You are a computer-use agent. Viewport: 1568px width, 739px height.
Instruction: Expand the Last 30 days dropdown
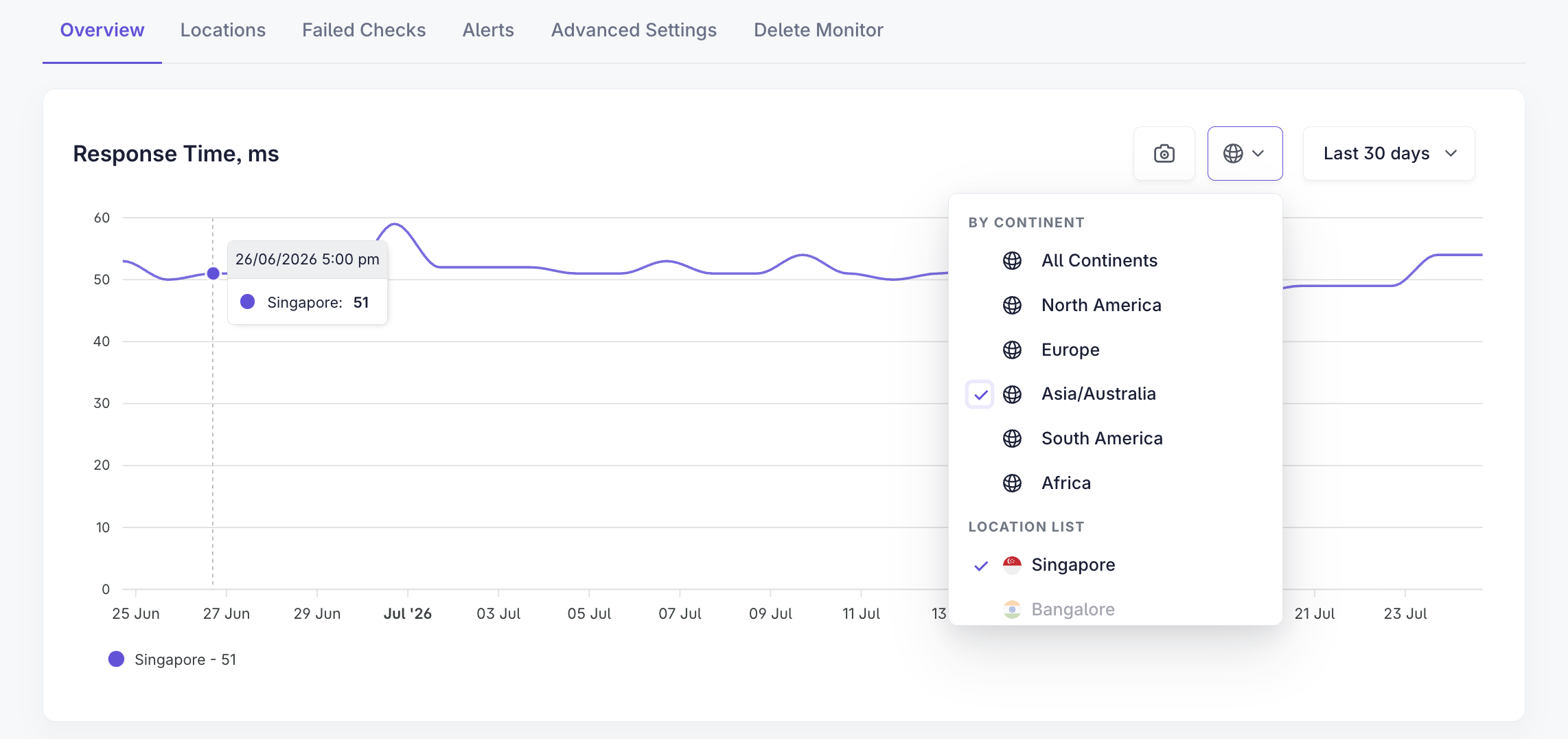tap(1389, 154)
